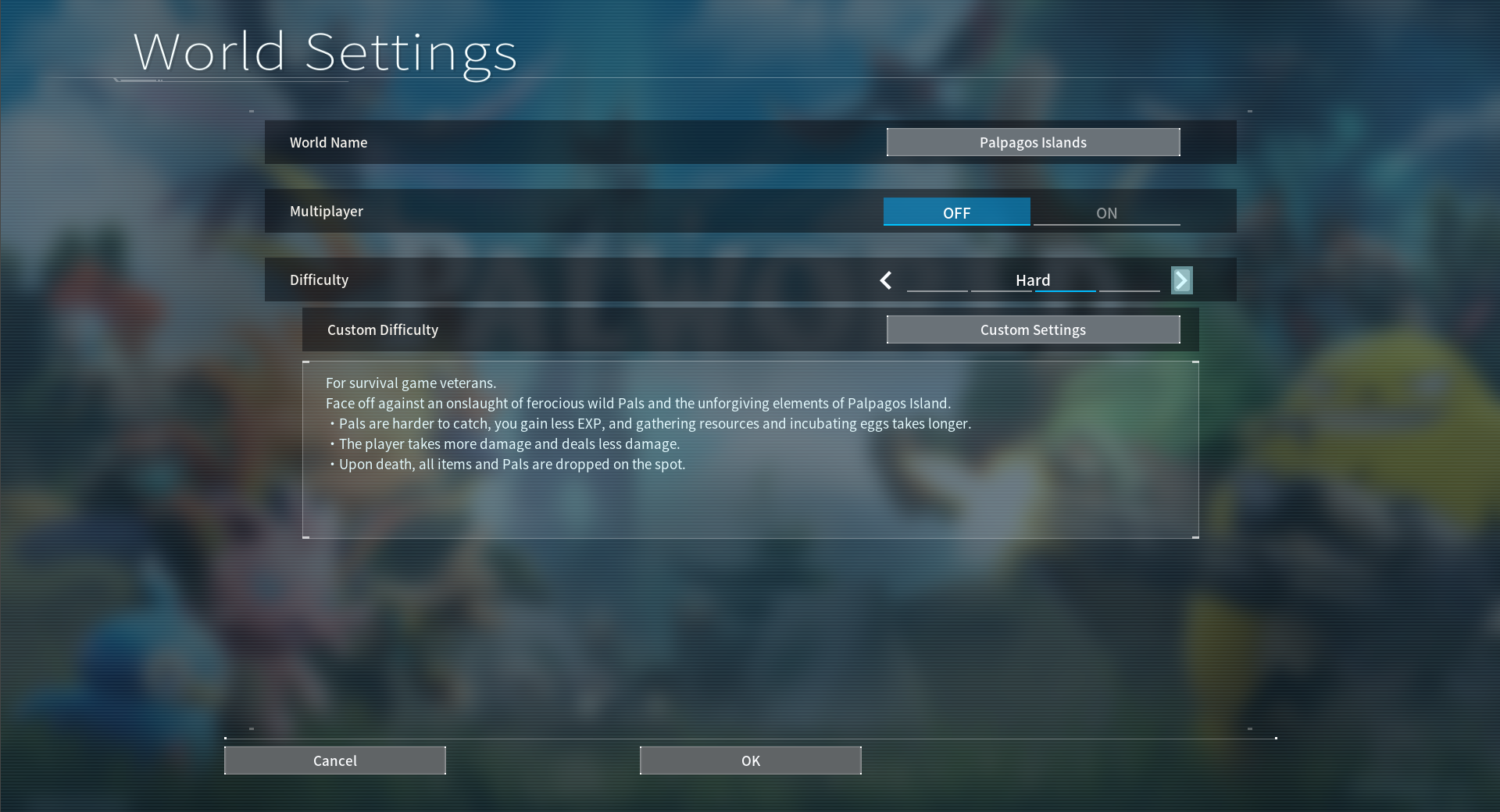Click the Custom Difficulty row
Viewport: 1500px width, 812px height.
(382, 329)
